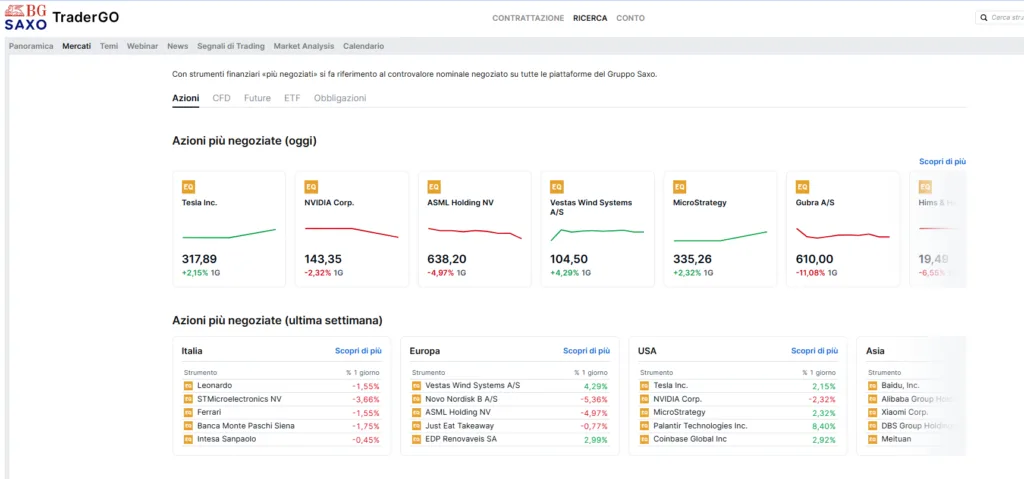Click the EQ icon beside STMicroelectronics NV
1024x479 pixels.
[x=188, y=399]
